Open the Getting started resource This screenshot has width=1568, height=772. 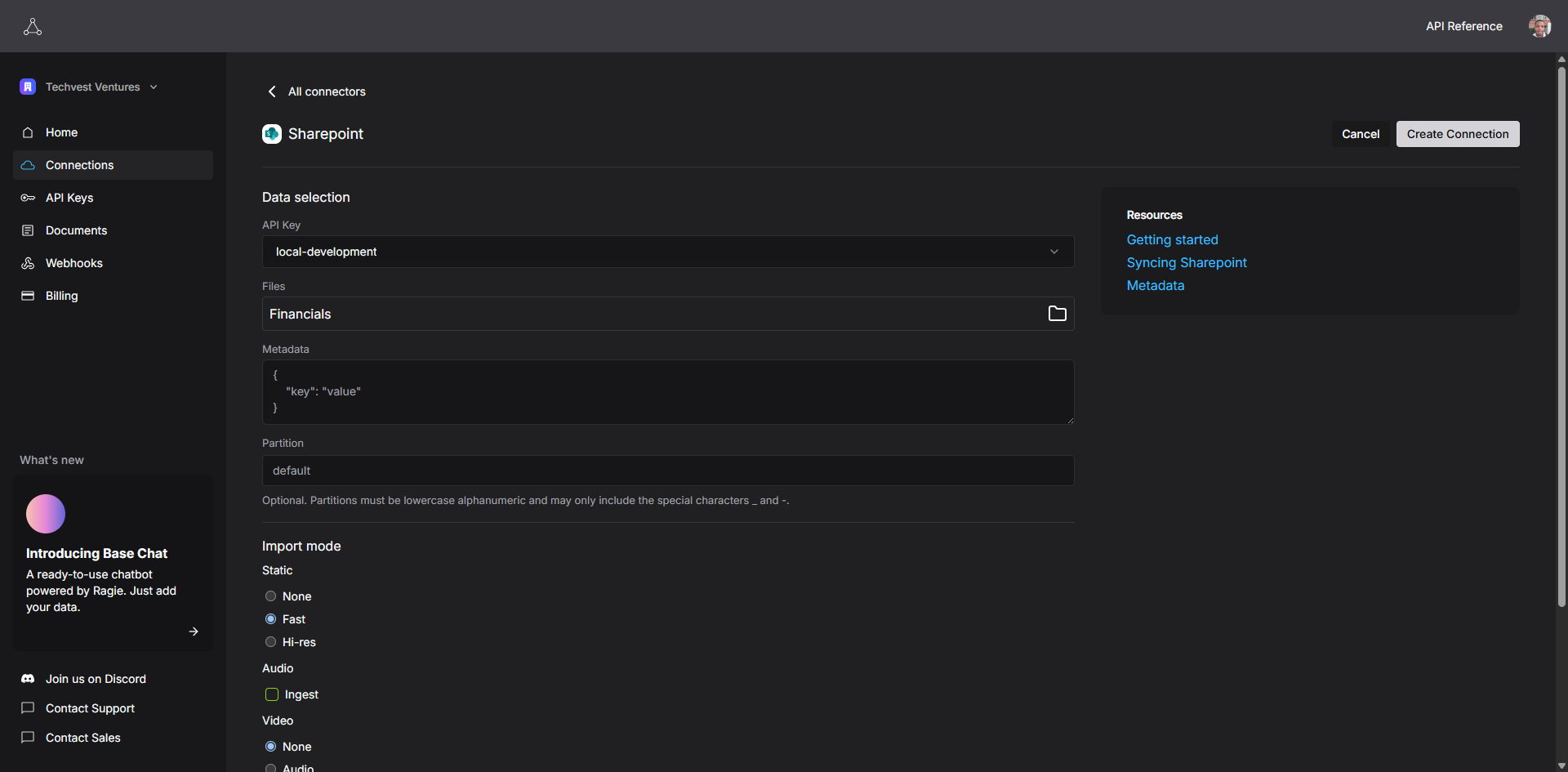coord(1172,239)
